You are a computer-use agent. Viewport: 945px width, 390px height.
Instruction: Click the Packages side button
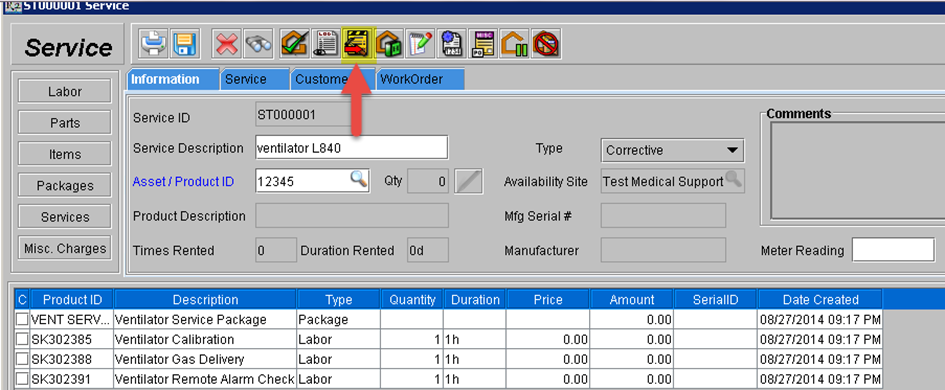coord(64,185)
